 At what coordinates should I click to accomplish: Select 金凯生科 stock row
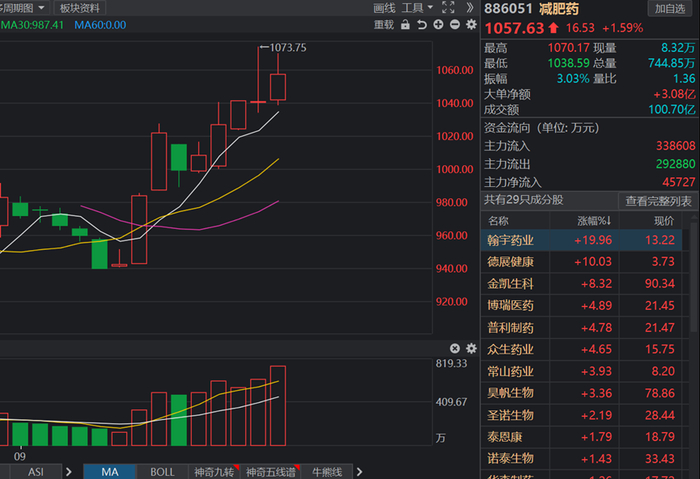(x=581, y=283)
